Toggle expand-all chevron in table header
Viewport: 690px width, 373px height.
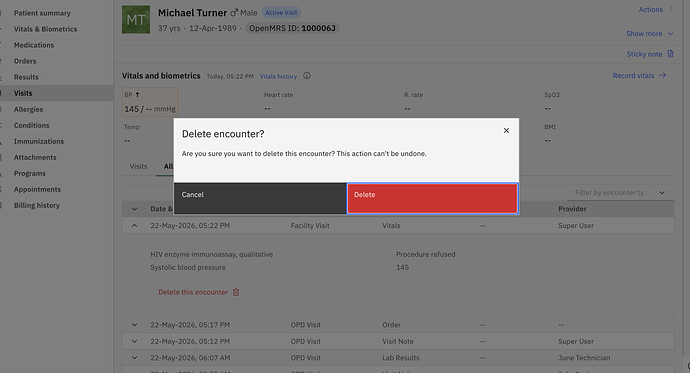click(x=135, y=209)
